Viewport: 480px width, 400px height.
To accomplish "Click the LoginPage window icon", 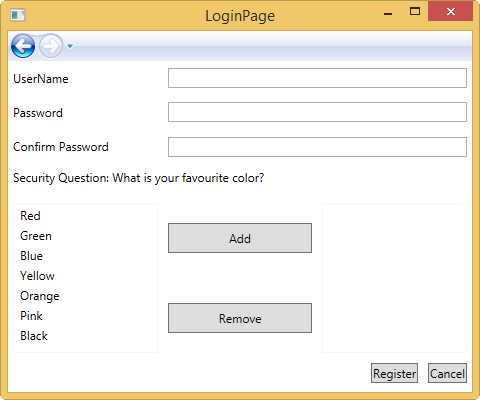I will (18, 15).
